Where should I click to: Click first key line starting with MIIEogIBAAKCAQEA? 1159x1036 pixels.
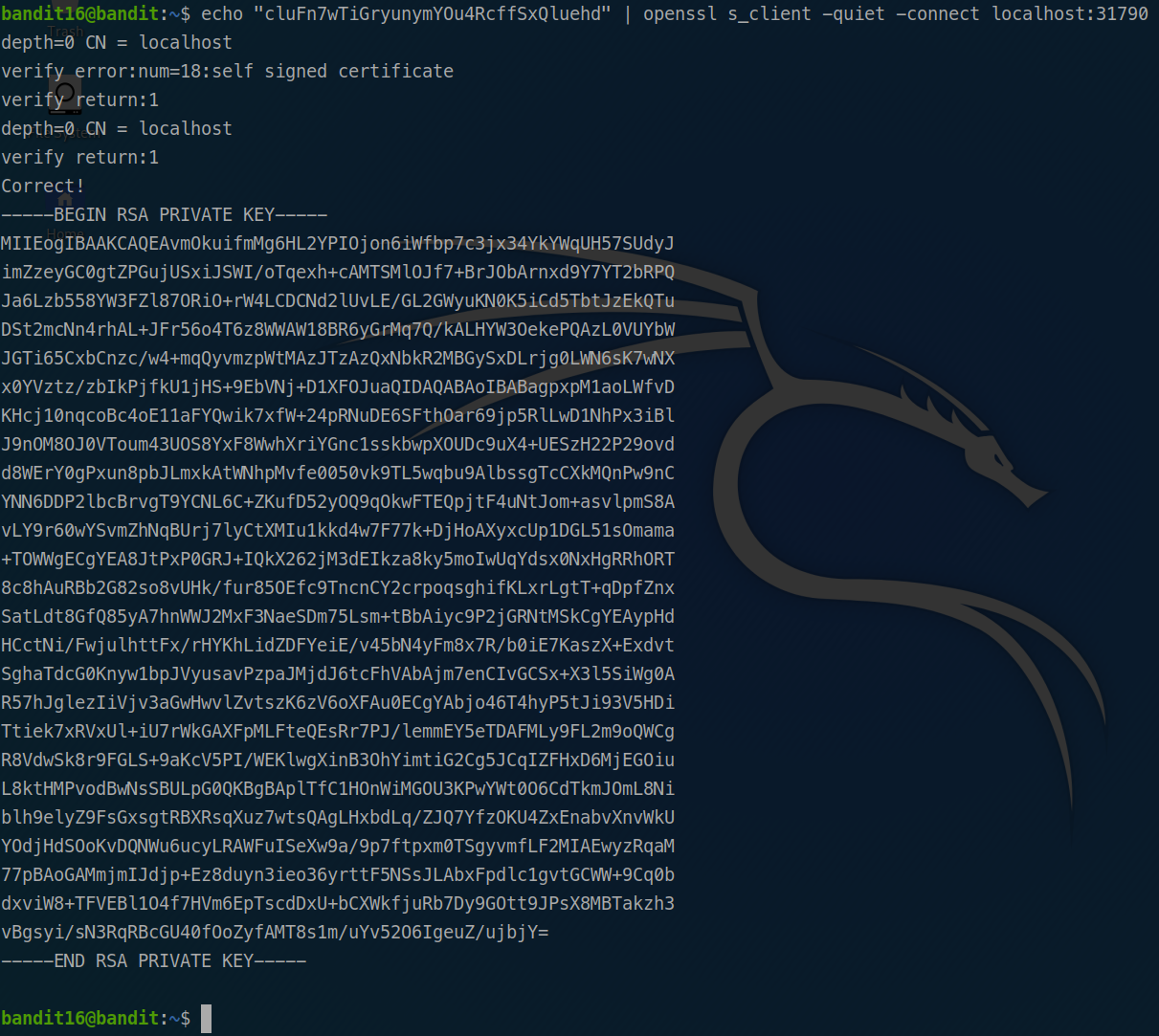pos(337,243)
